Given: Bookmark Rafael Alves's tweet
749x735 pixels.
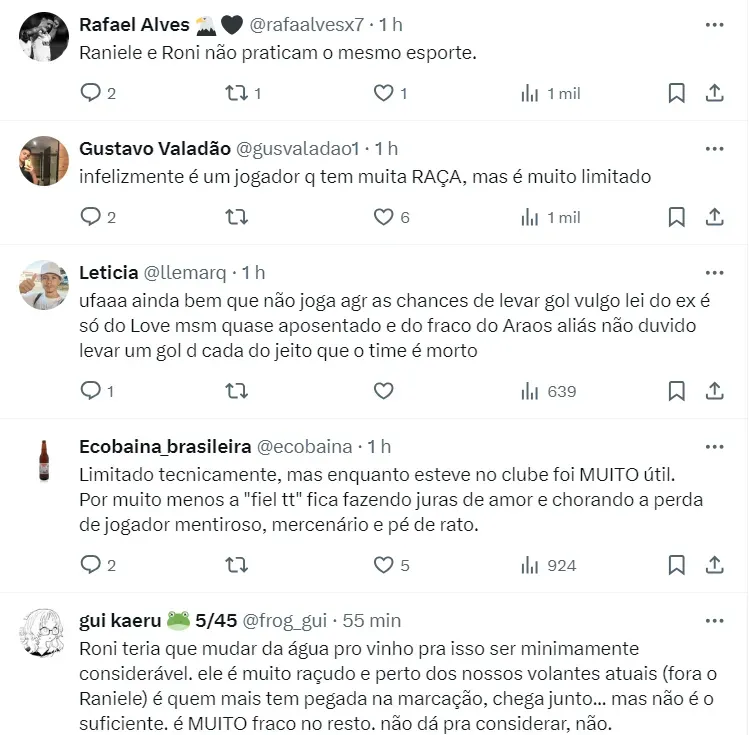Looking at the screenshot, I should 676,93.
